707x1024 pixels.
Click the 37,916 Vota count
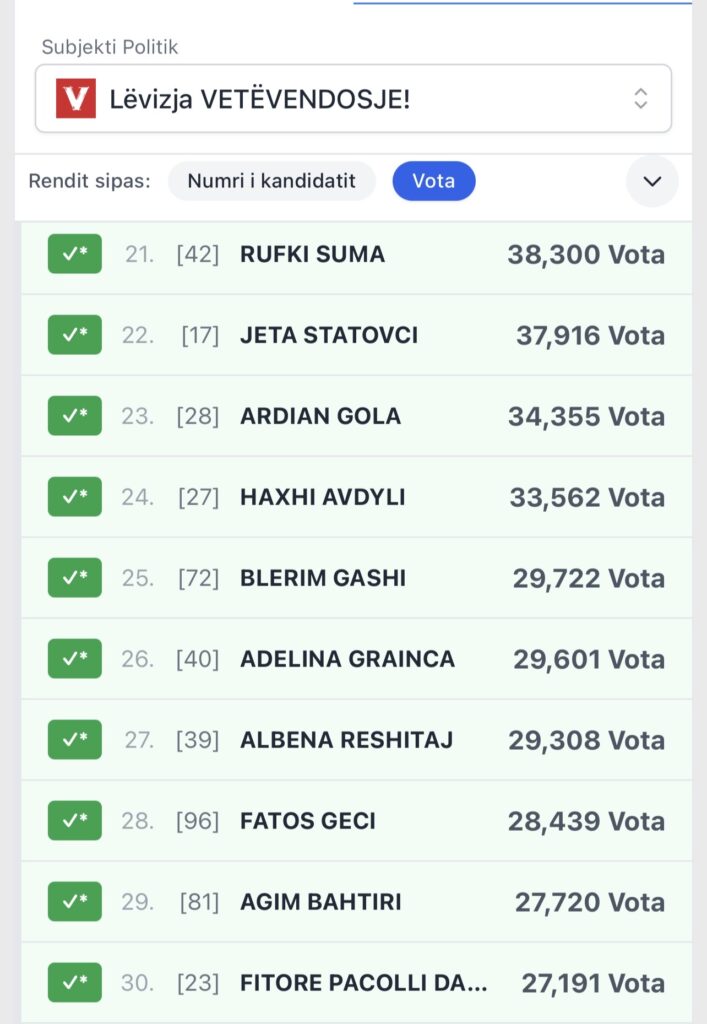coord(590,335)
